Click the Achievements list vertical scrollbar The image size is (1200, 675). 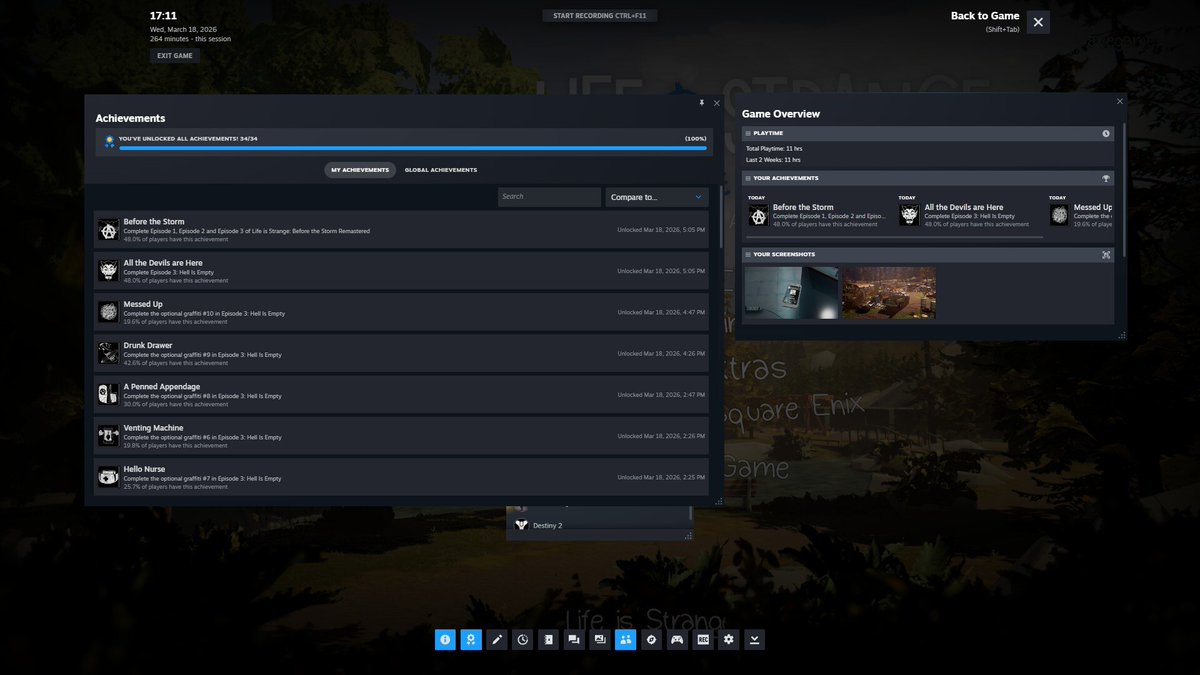click(x=720, y=216)
